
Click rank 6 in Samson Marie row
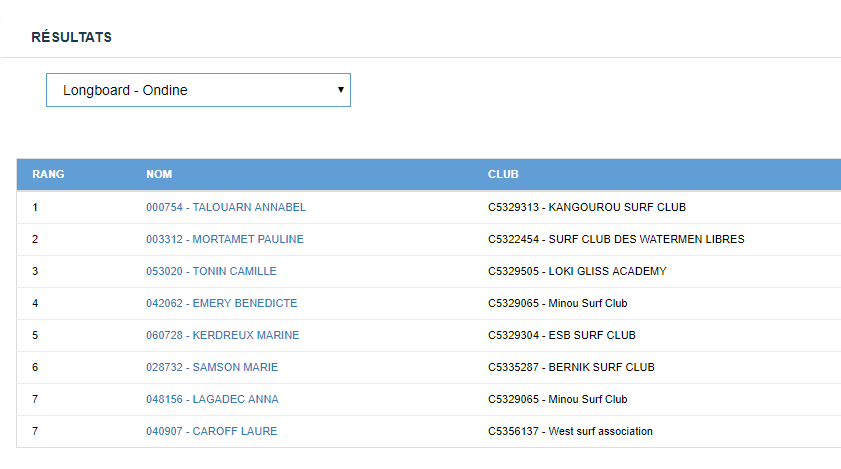(x=35, y=368)
